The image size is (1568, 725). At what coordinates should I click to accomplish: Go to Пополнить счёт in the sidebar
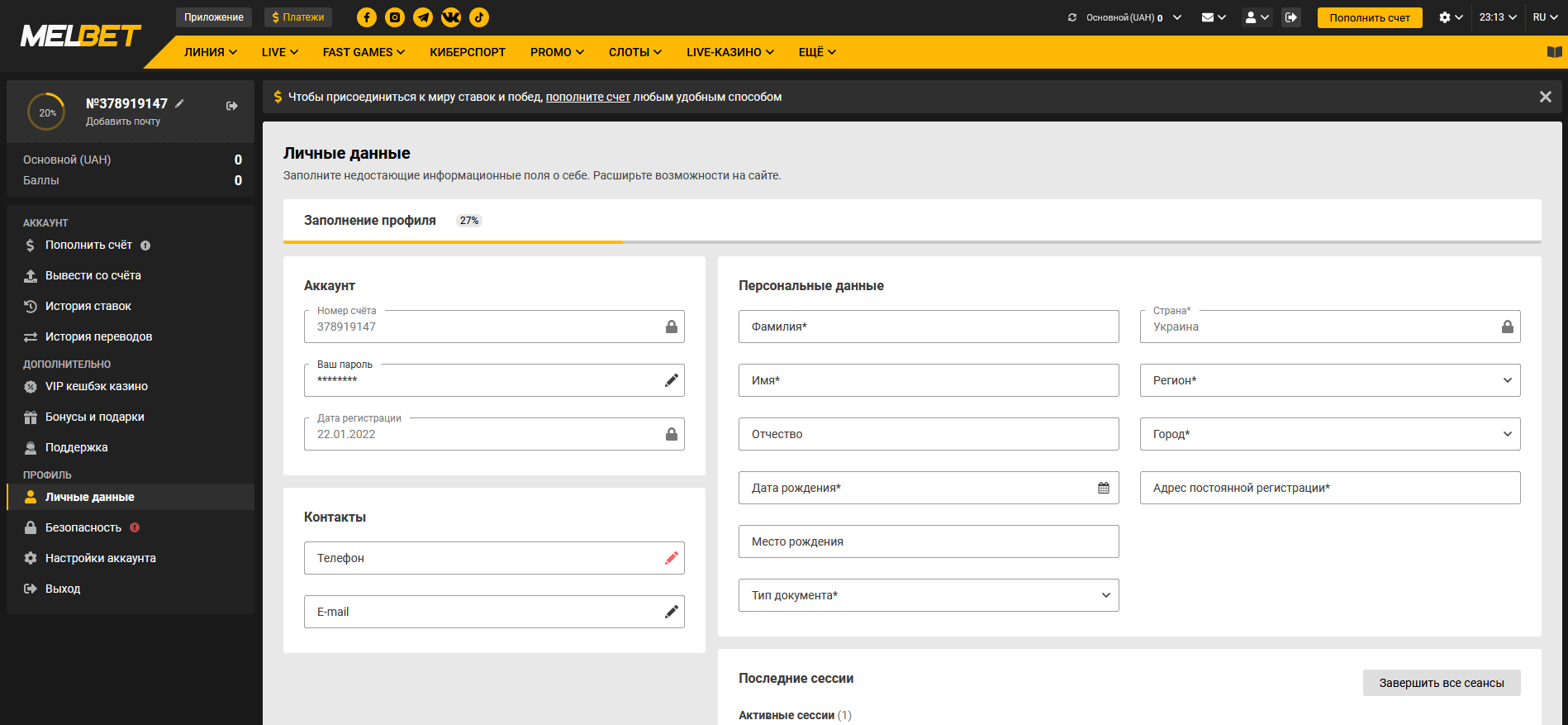coord(88,246)
